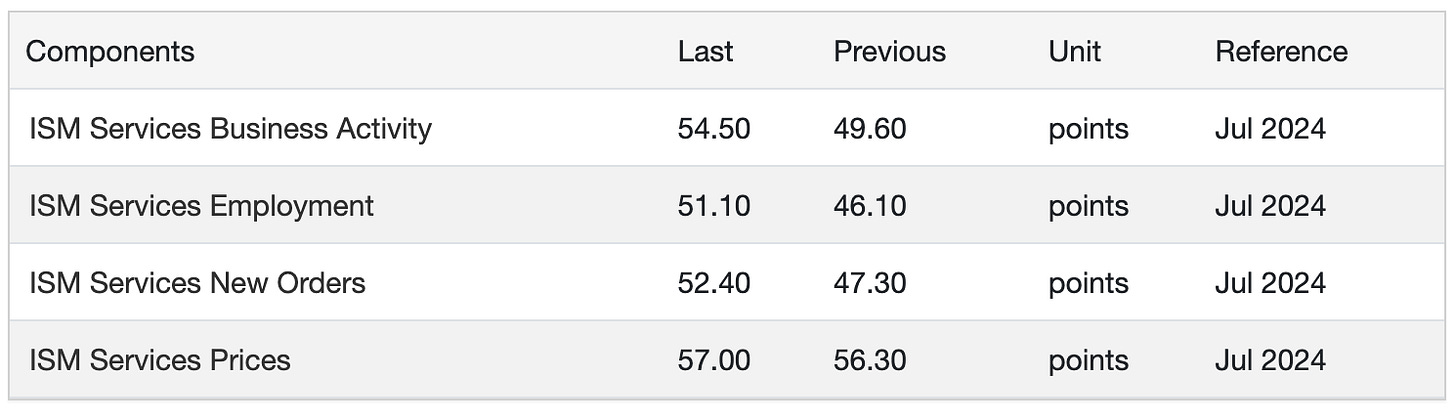1456x412 pixels.
Task: Click the Unit column header
Action: [1075, 51]
